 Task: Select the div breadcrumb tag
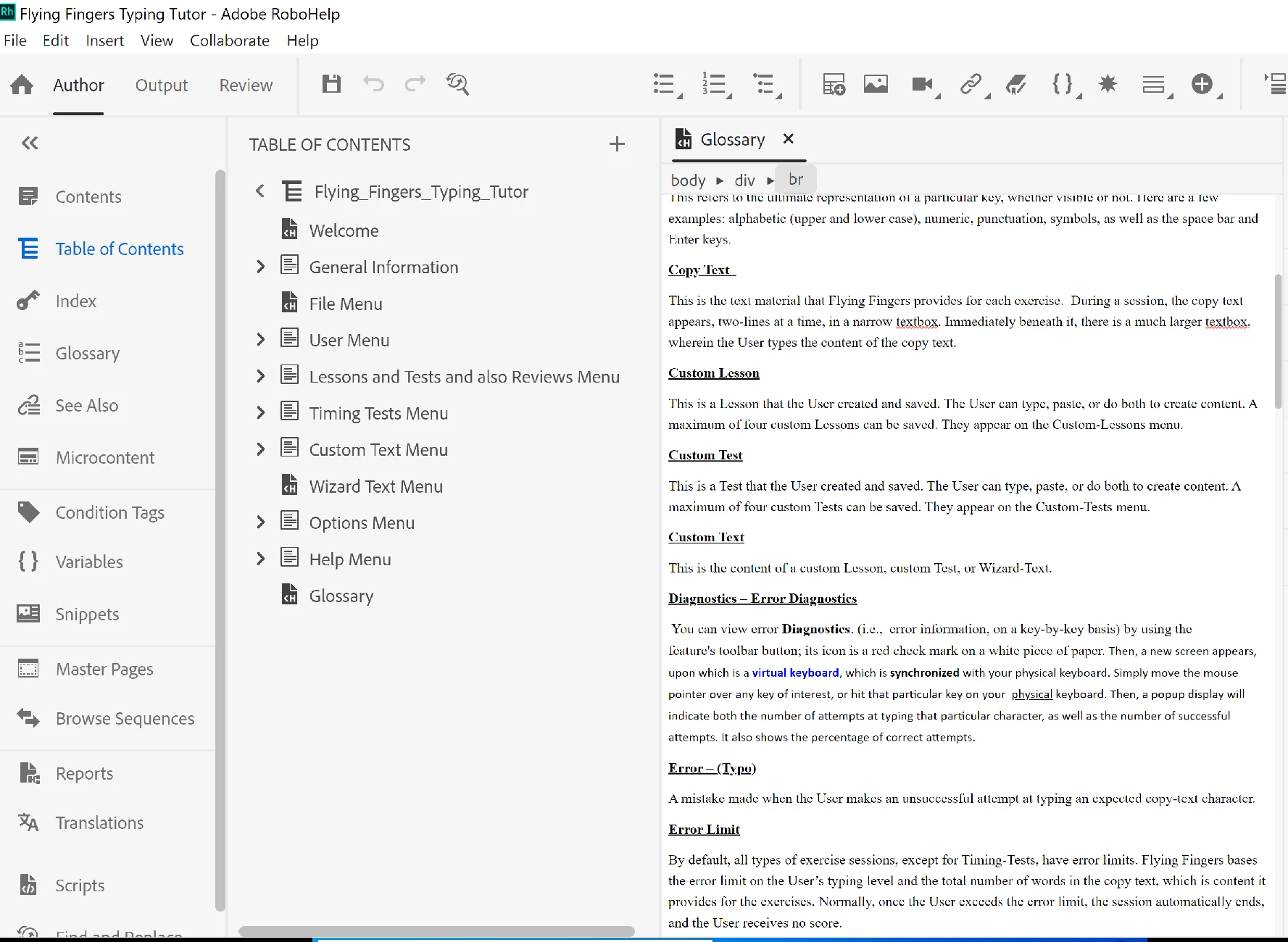pyautogui.click(x=744, y=180)
